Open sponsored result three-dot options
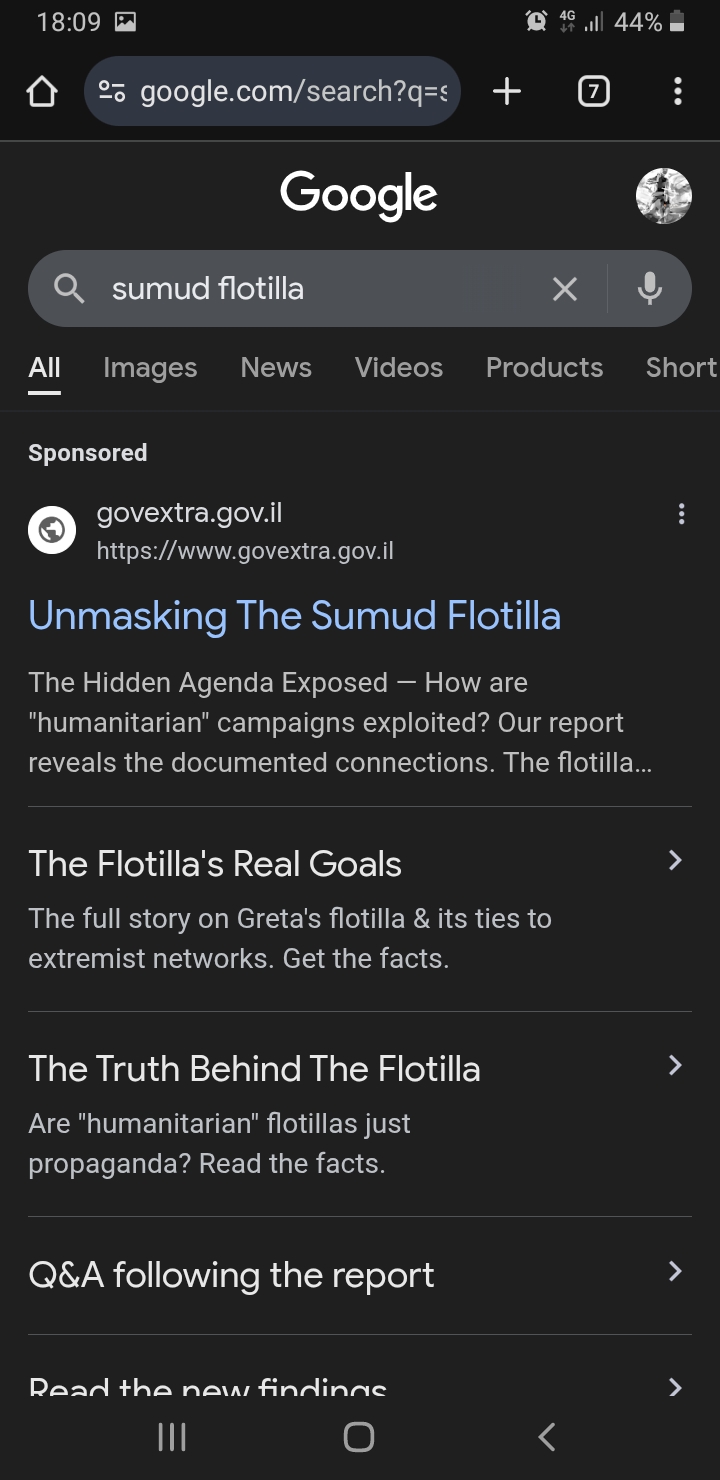Image resolution: width=720 pixels, height=1480 pixels. tap(681, 514)
